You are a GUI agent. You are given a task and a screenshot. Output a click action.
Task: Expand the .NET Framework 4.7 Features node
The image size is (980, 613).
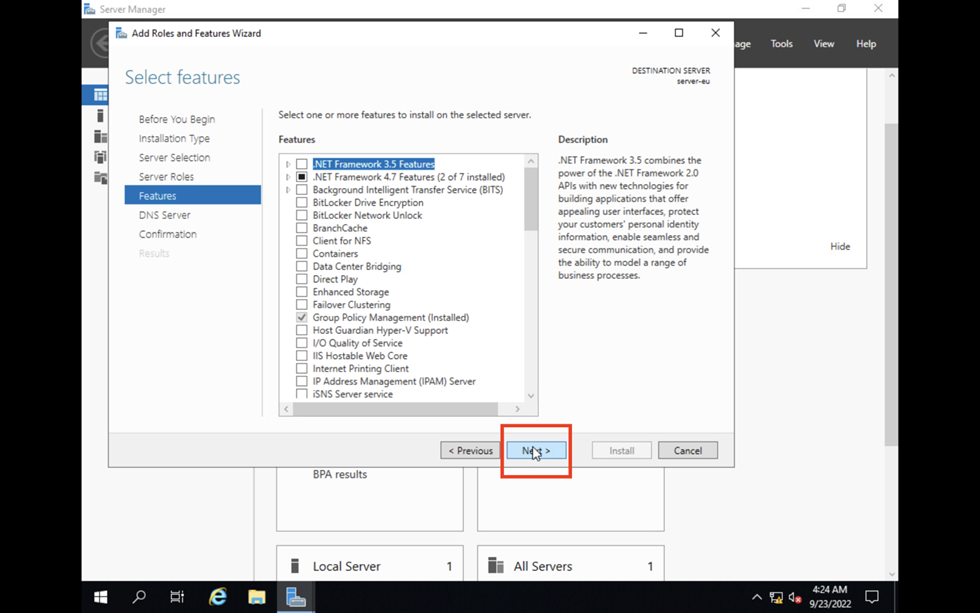click(x=288, y=177)
